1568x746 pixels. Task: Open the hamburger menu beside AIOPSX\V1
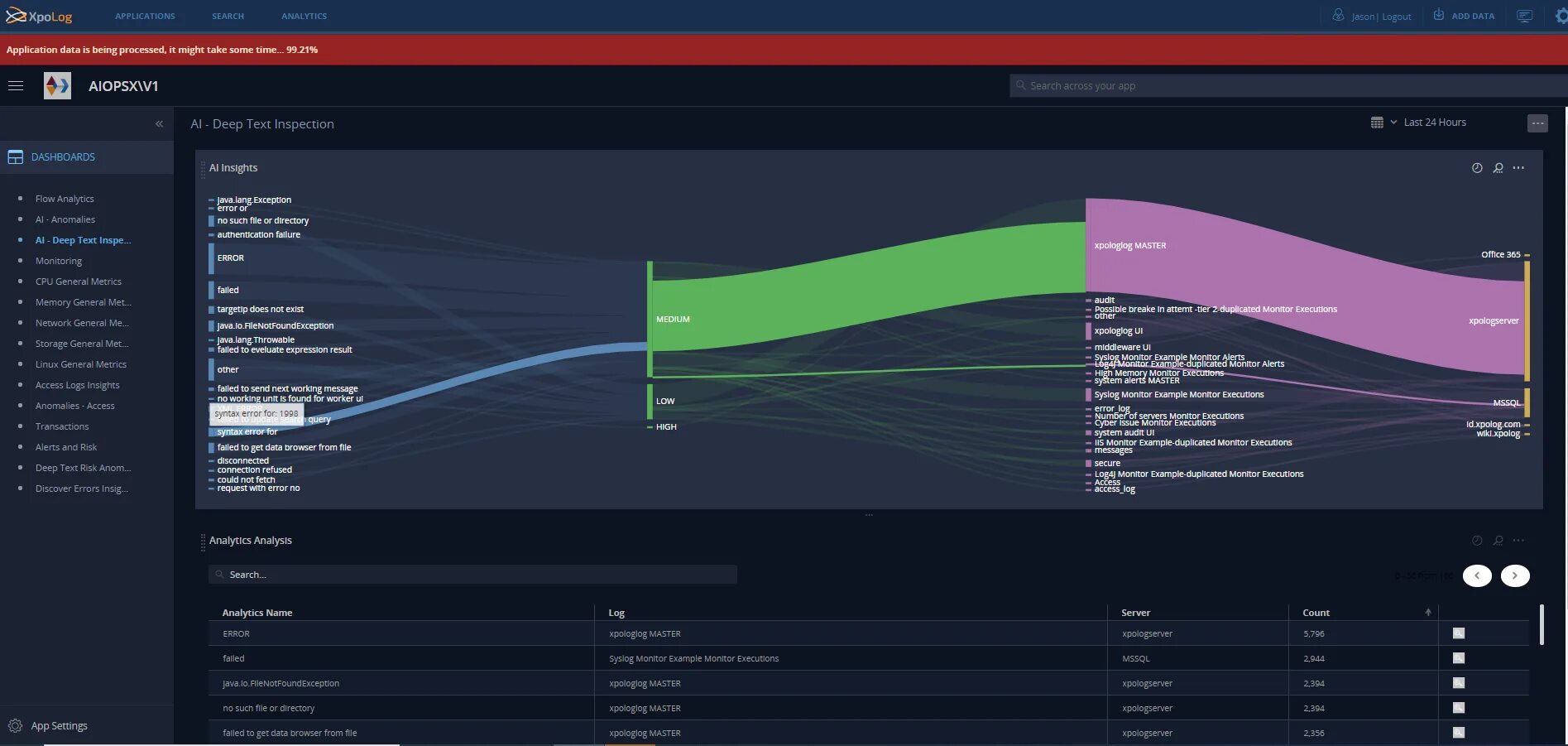[15, 86]
